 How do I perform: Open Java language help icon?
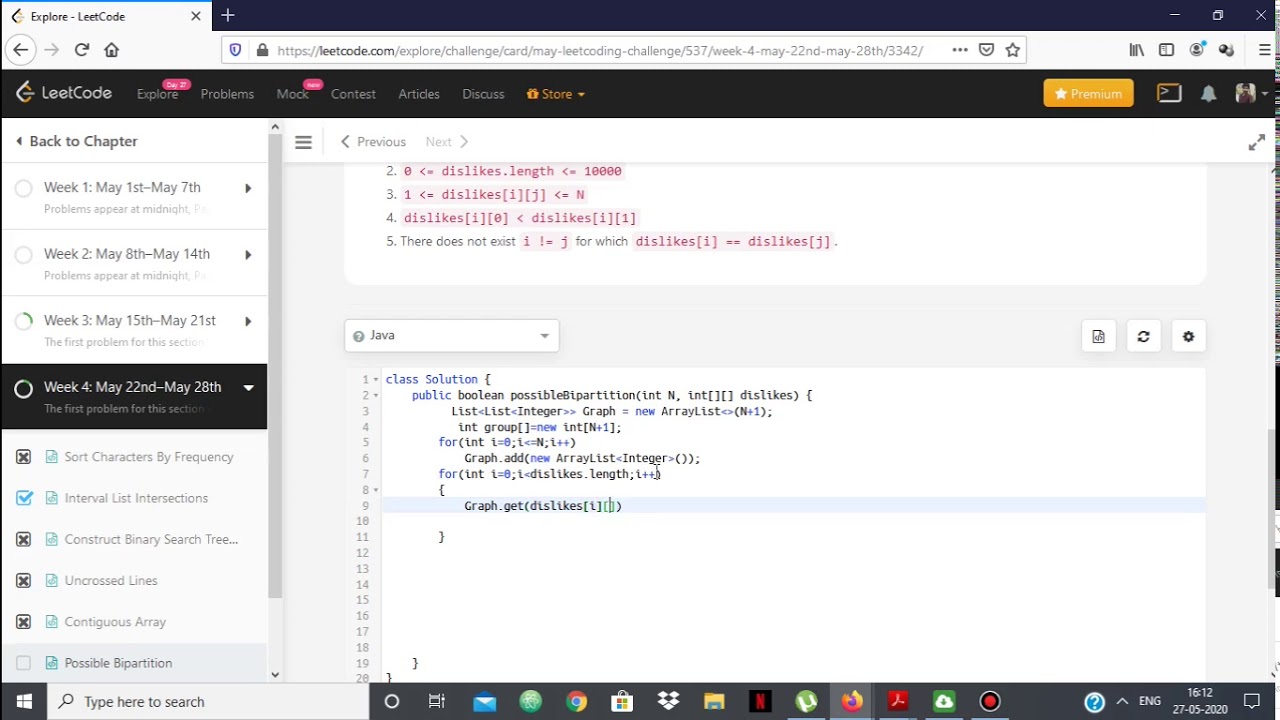[359, 336]
